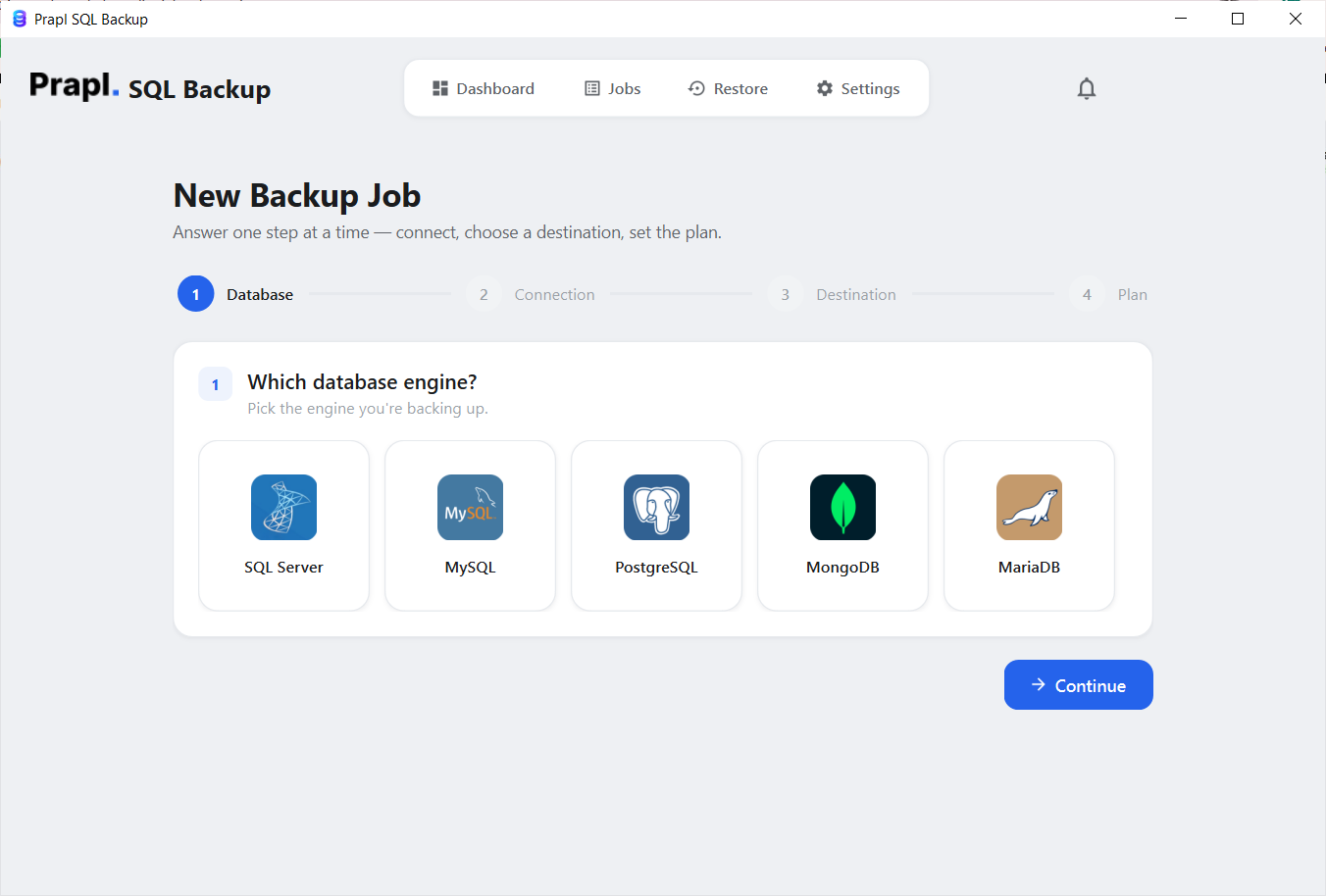1326x896 pixels.
Task: Select step 1 Database in the stepper
Action: [x=235, y=294]
